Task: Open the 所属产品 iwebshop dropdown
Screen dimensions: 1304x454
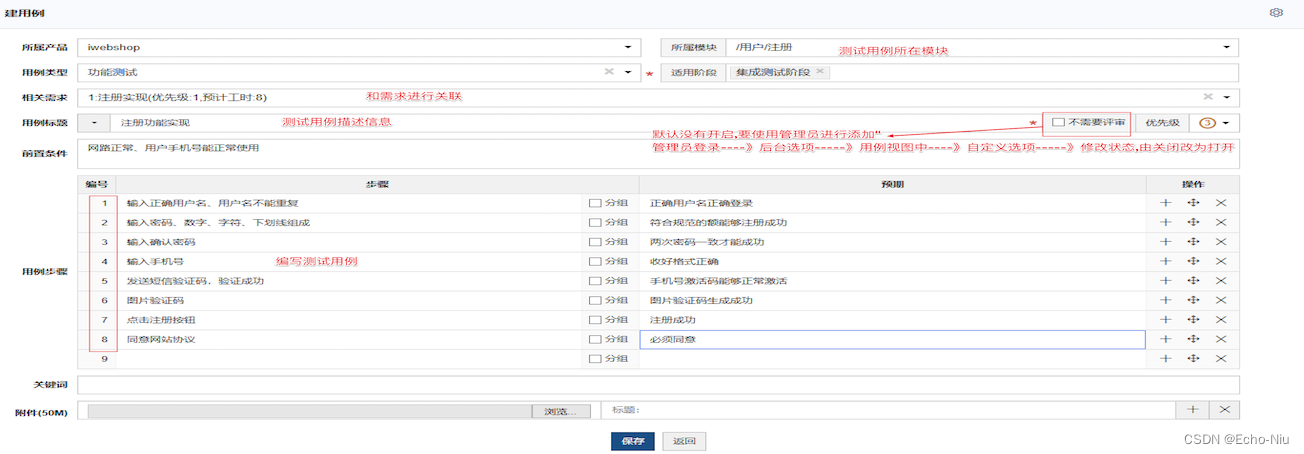Action: click(358, 47)
